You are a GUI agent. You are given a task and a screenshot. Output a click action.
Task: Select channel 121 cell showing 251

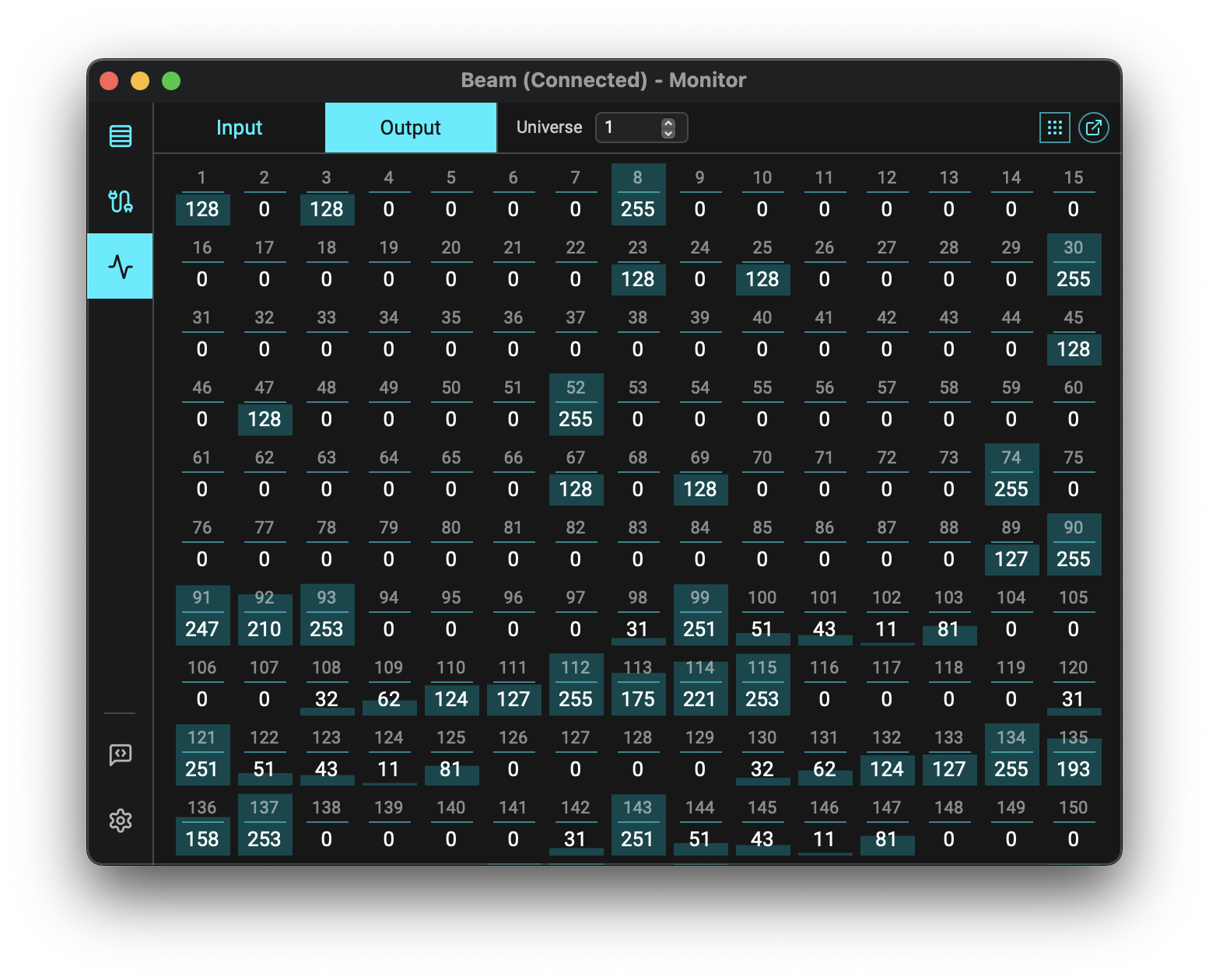[x=202, y=754]
